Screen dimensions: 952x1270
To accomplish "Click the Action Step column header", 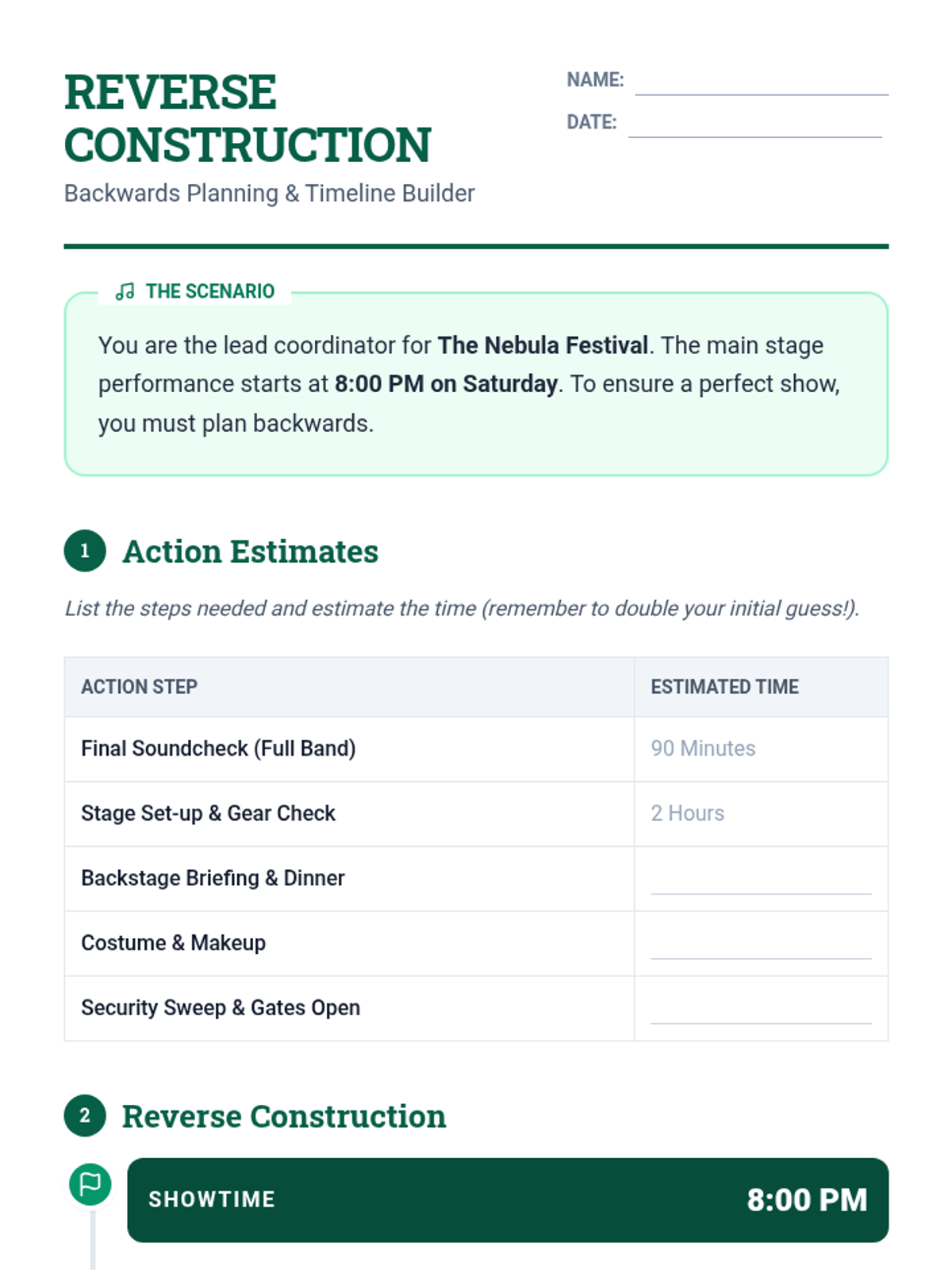I will coord(140,687).
